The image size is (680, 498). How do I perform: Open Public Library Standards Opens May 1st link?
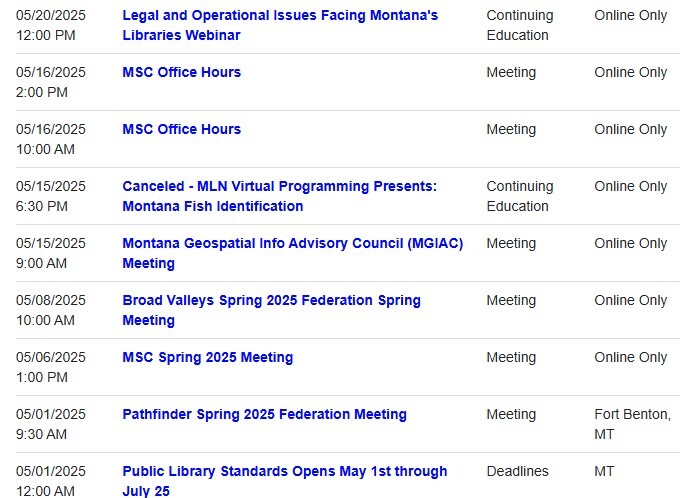coord(284,471)
